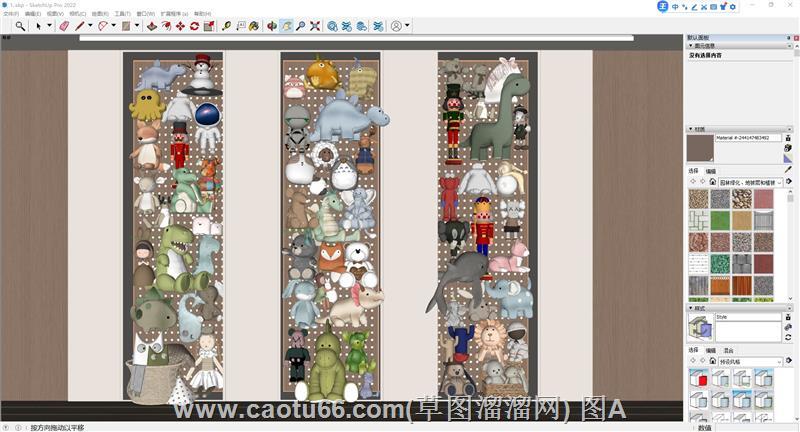Expand the Rectangle tool dropdown arrow
This screenshot has height=432, width=800.
(x=137, y=26)
